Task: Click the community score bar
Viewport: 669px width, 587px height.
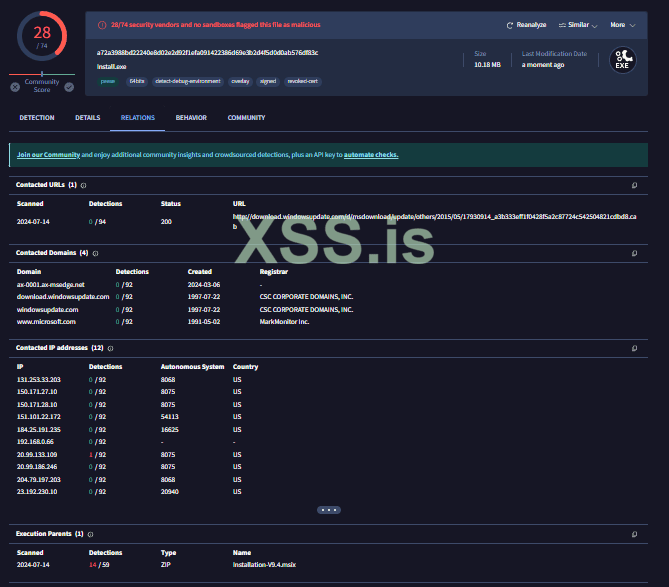Action: coord(42,76)
